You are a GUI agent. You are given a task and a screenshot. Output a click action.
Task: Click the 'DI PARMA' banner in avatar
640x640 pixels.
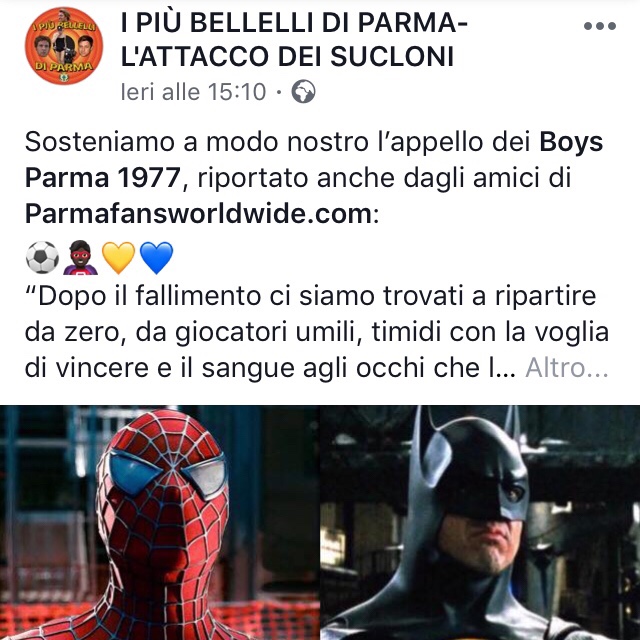pos(64,66)
